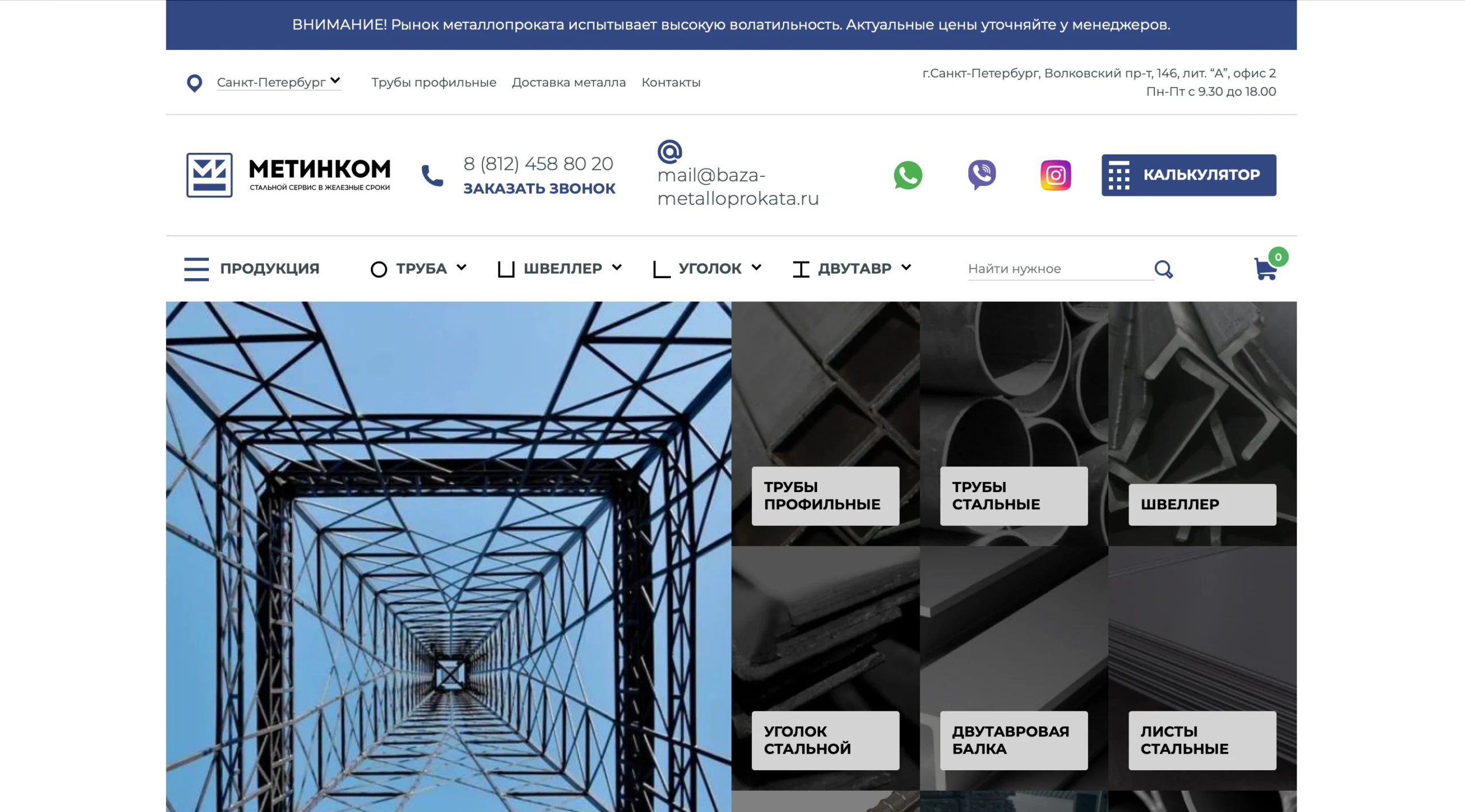Screen dimensions: 1465x812
Task: Open the Калькулятор button
Action: (x=1189, y=175)
